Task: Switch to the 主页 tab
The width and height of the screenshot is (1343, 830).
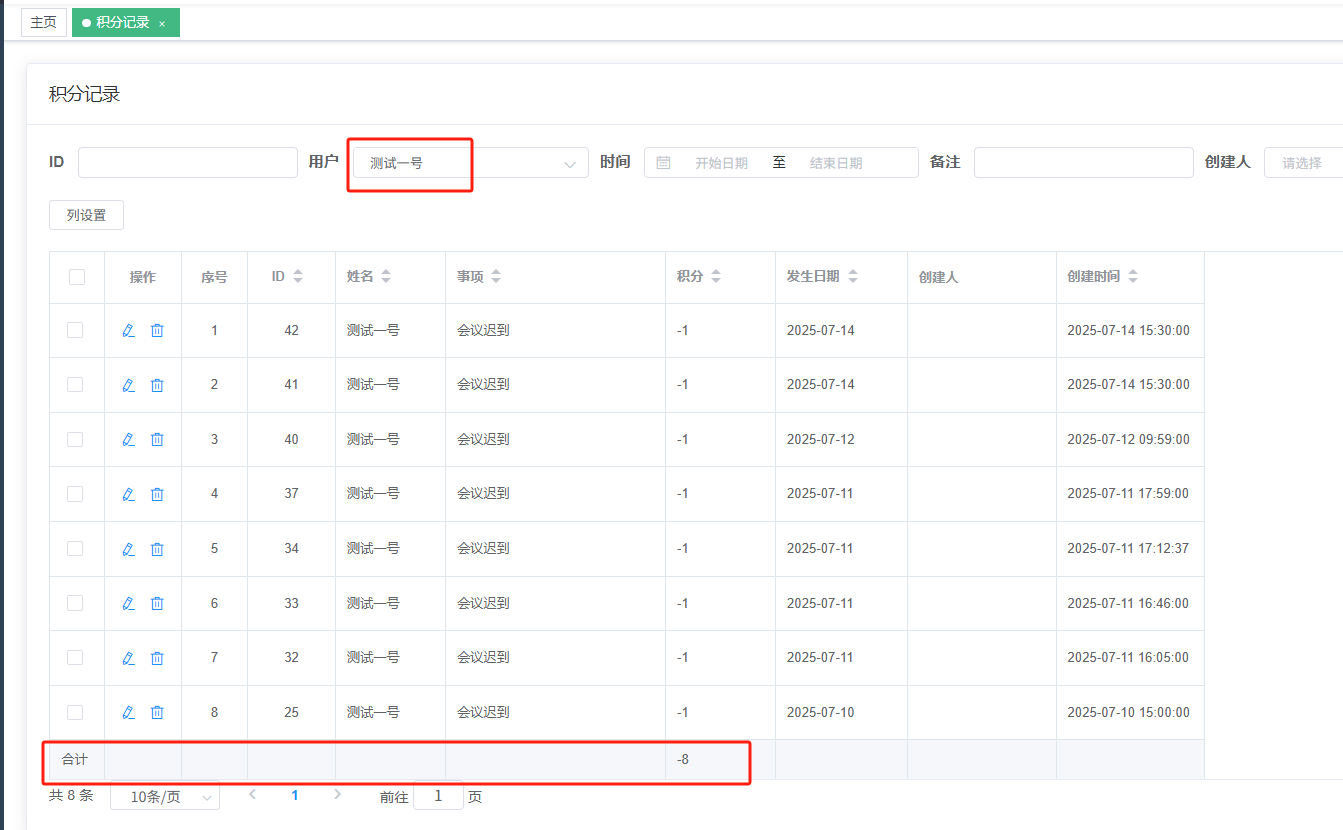Action: coord(43,22)
